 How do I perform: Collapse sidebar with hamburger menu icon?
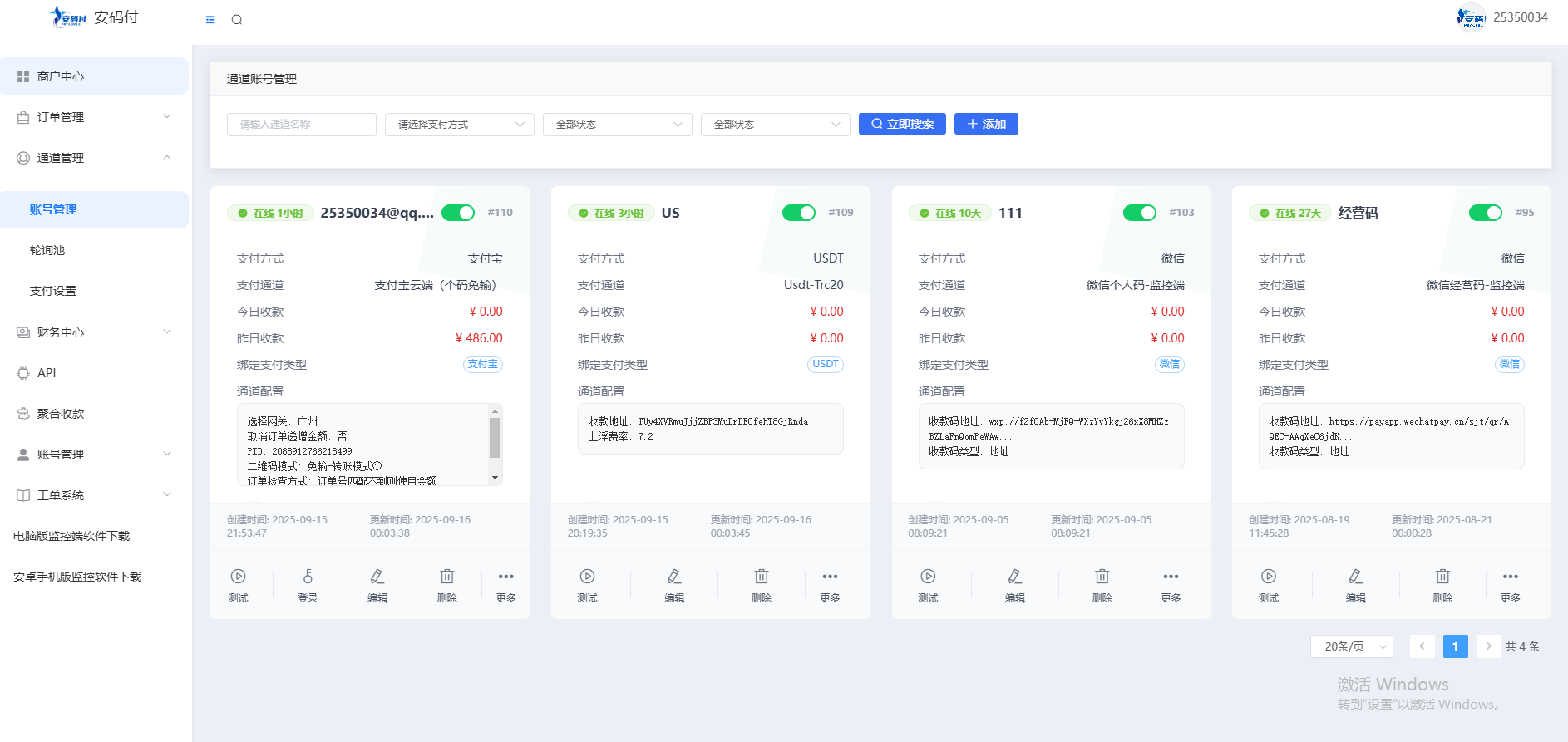(210, 20)
